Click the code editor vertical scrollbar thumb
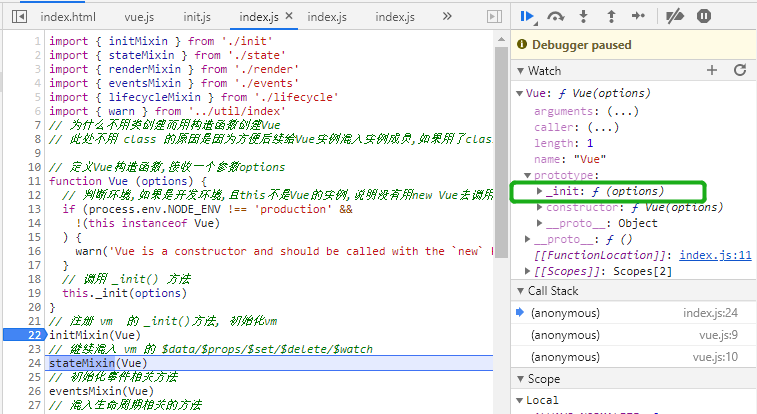The image size is (757, 414). (x=501, y=152)
